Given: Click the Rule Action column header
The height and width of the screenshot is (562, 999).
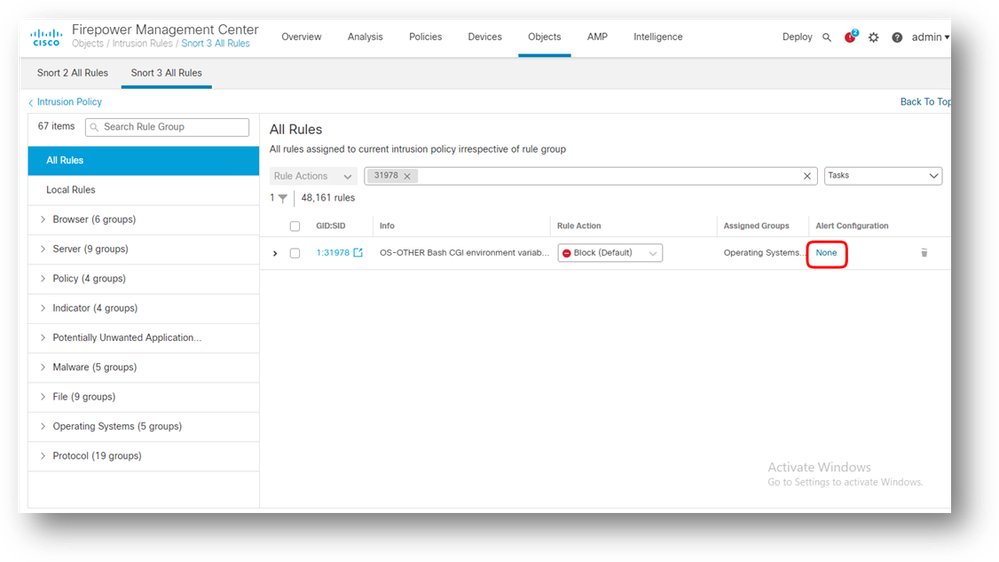Looking at the screenshot, I should [579, 226].
